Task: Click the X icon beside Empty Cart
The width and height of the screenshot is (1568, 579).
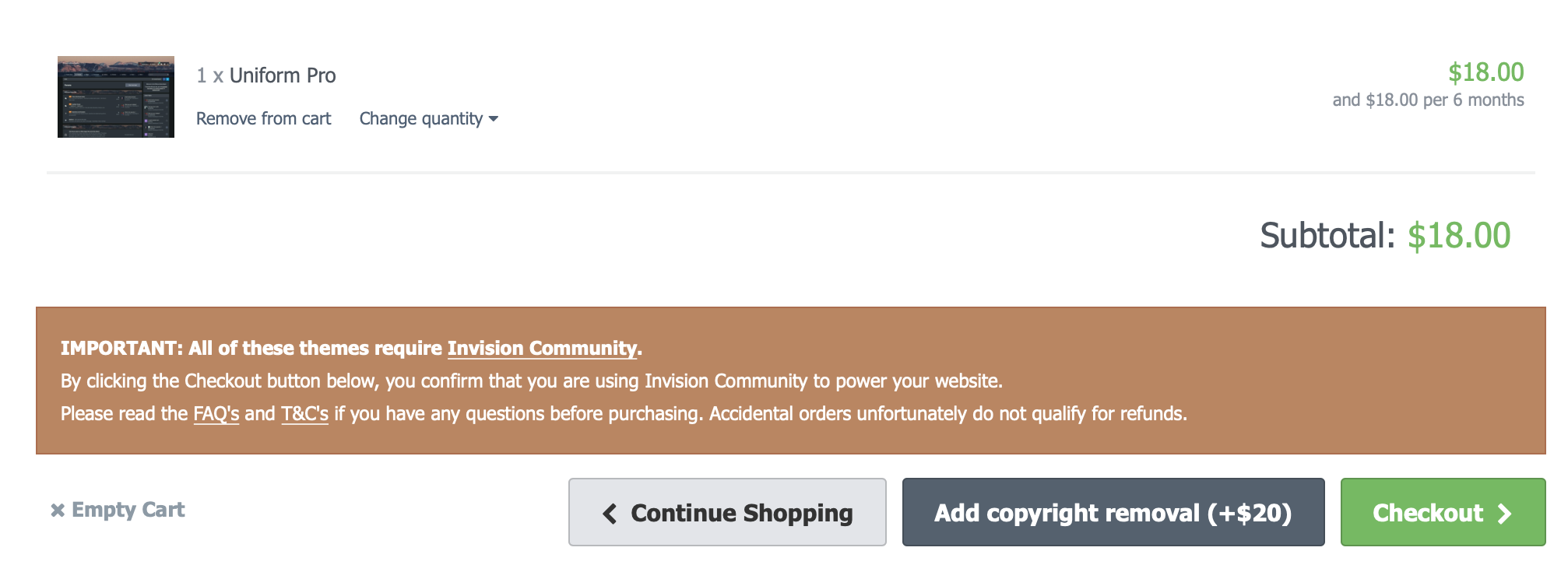Action: pyautogui.click(x=58, y=511)
